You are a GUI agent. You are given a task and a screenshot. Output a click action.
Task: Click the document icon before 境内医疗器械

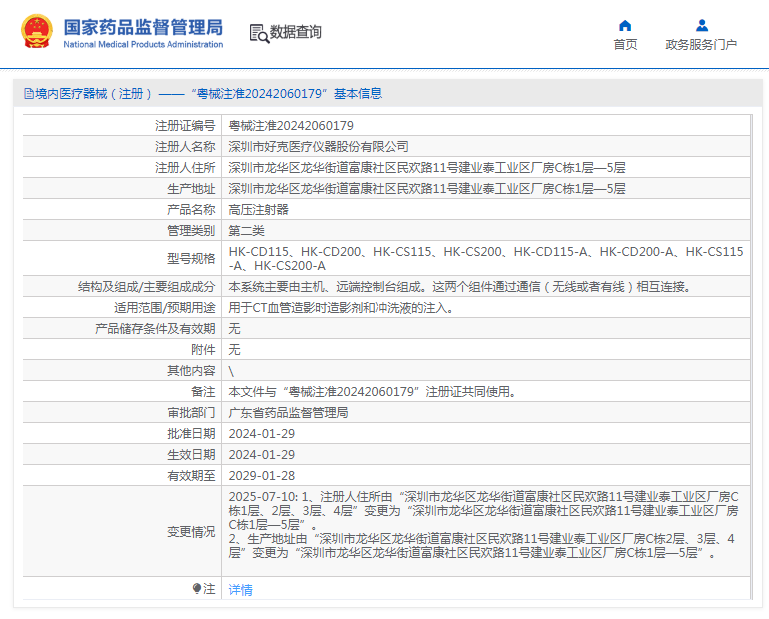click(28, 93)
